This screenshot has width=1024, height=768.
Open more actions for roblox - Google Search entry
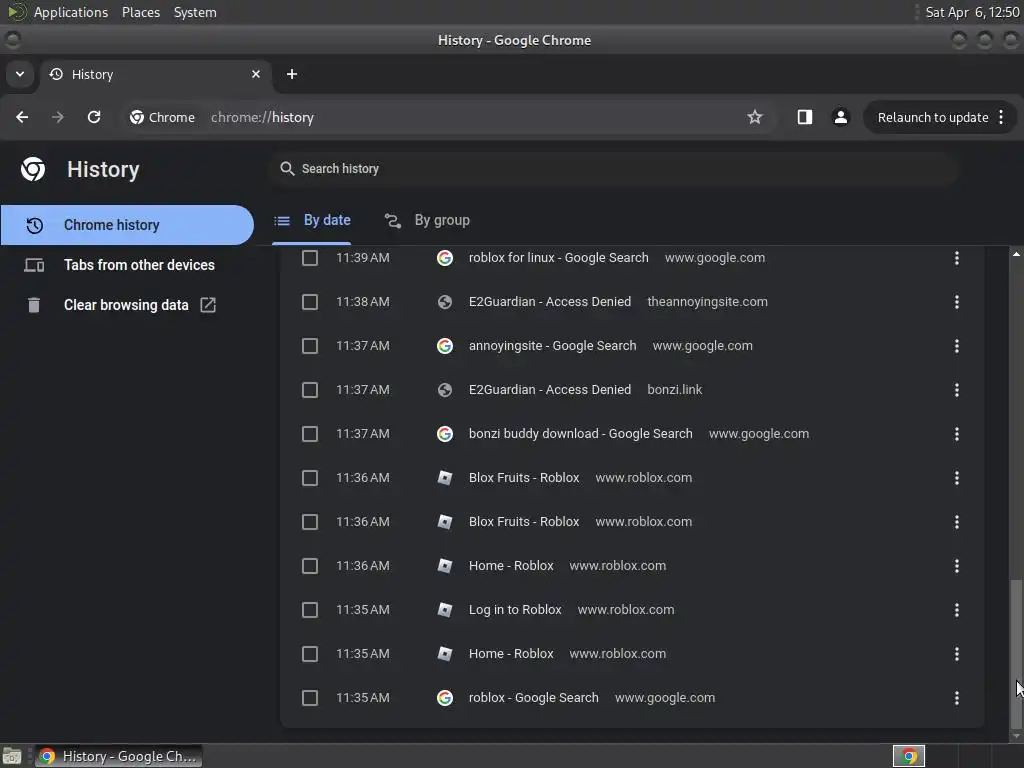point(957,698)
